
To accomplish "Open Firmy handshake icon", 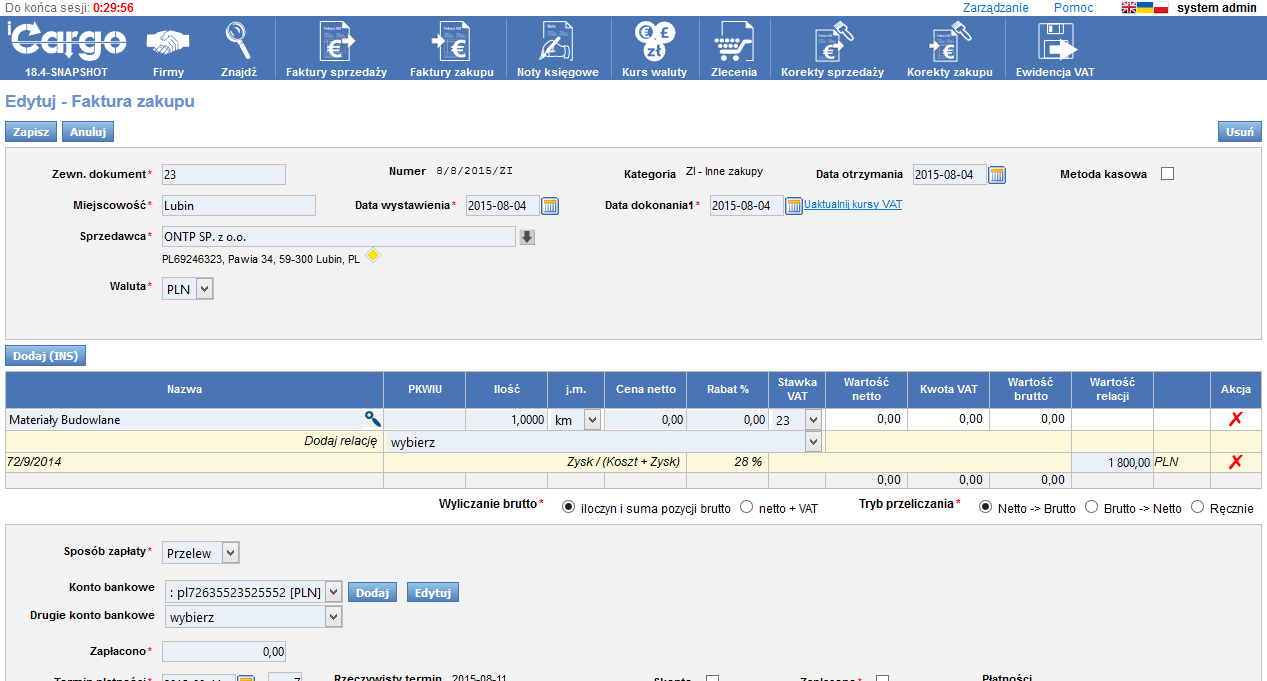I will [168, 43].
